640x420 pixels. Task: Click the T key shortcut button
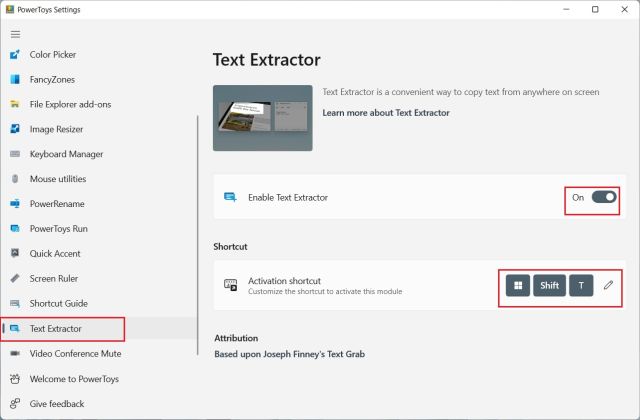click(x=581, y=285)
